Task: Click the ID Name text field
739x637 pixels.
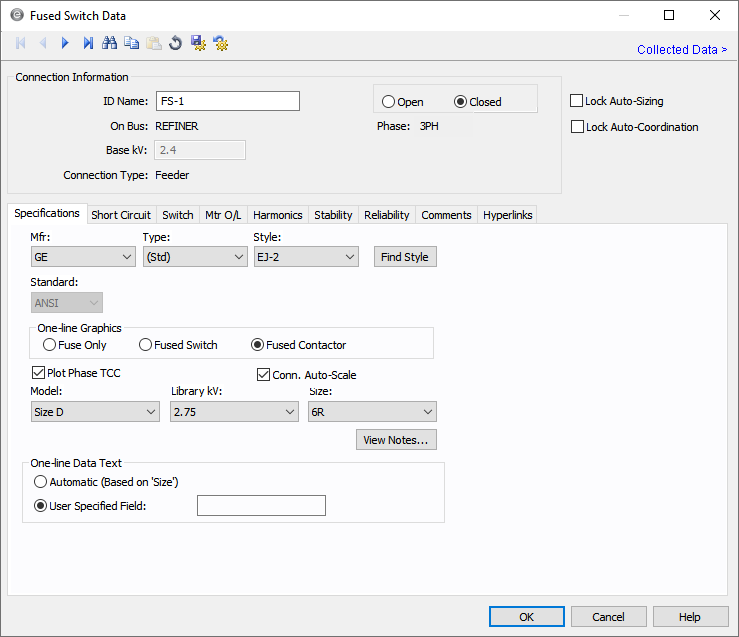Action: tap(227, 101)
